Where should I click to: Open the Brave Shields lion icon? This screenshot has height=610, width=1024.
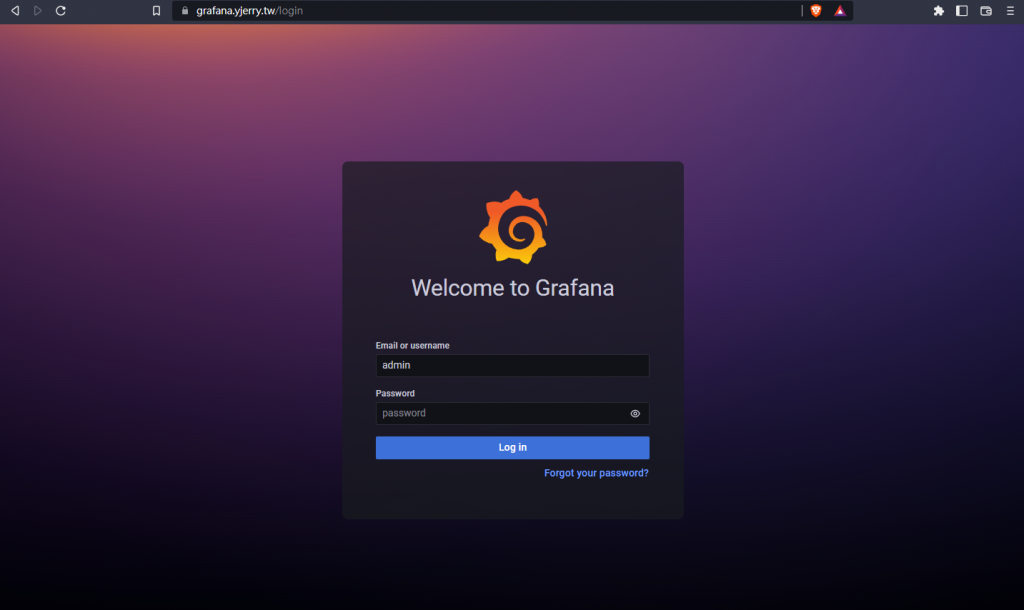point(816,10)
